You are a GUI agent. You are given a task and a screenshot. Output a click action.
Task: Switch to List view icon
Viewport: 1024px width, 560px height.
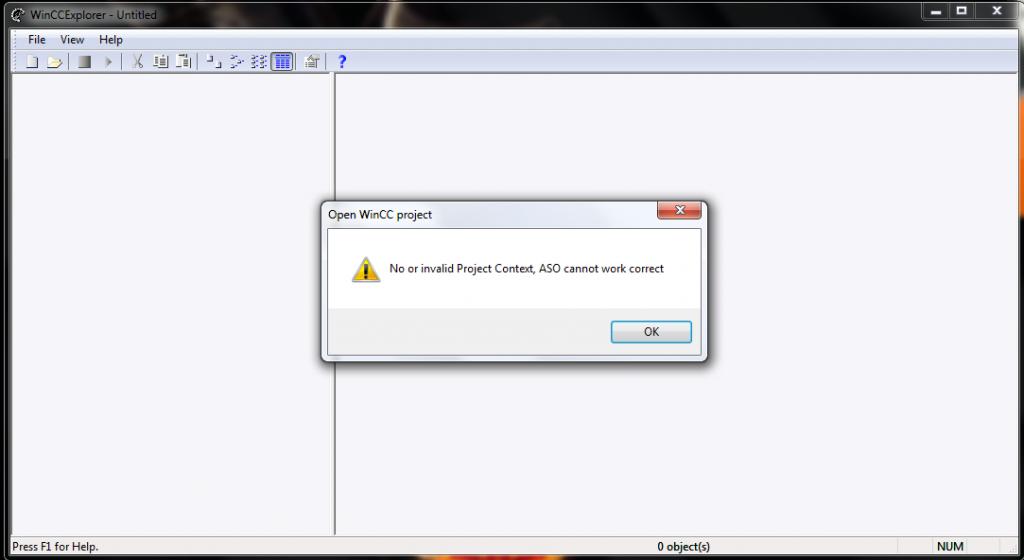(x=259, y=62)
